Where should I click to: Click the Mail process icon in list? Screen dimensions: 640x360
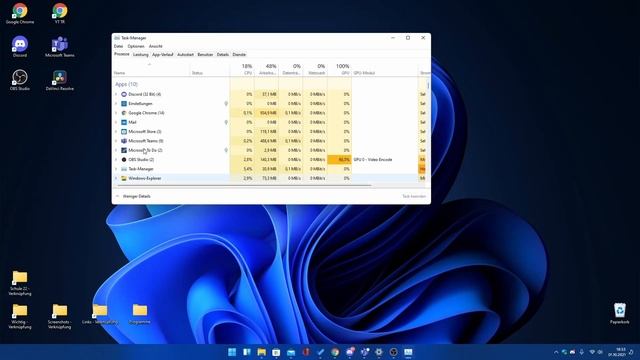pos(124,122)
